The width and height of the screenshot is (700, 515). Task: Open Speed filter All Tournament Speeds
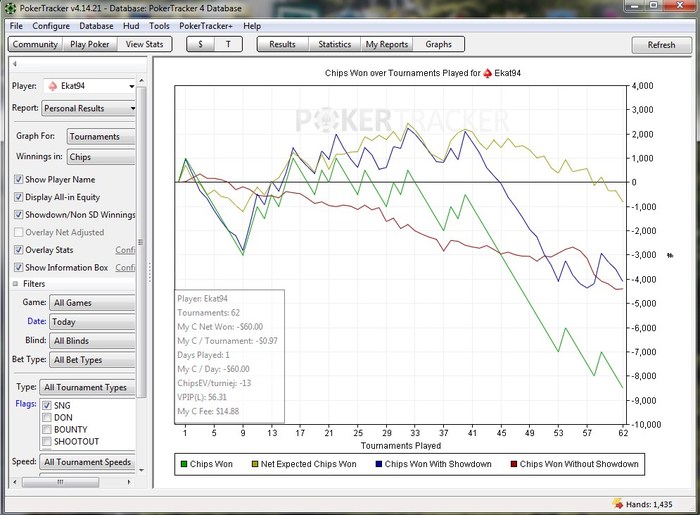pyautogui.click(x=88, y=462)
